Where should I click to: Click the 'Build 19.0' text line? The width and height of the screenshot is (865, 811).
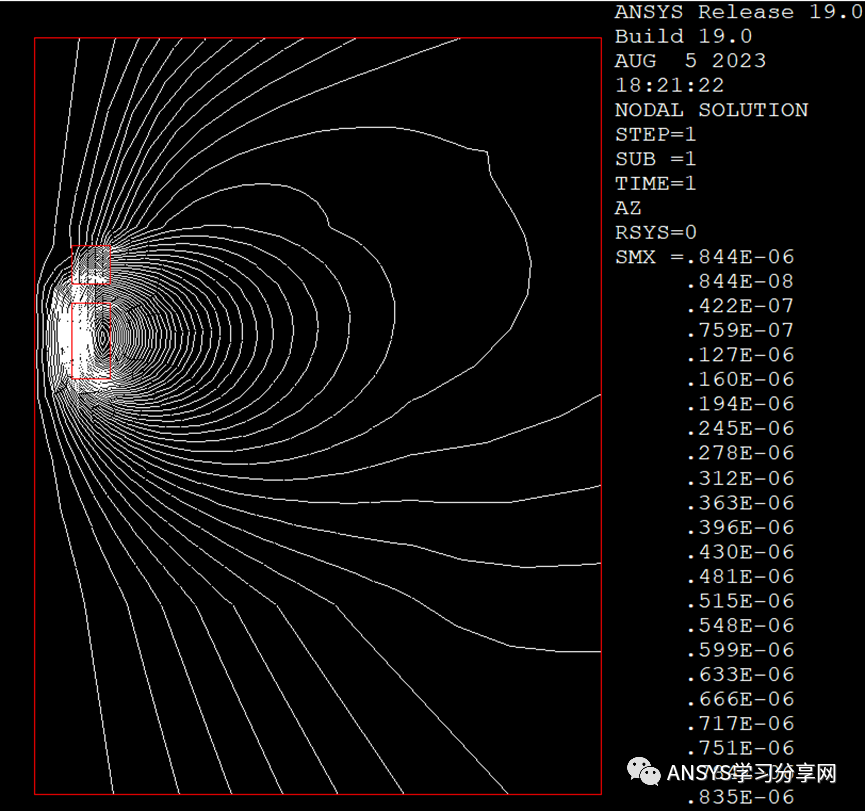point(684,36)
